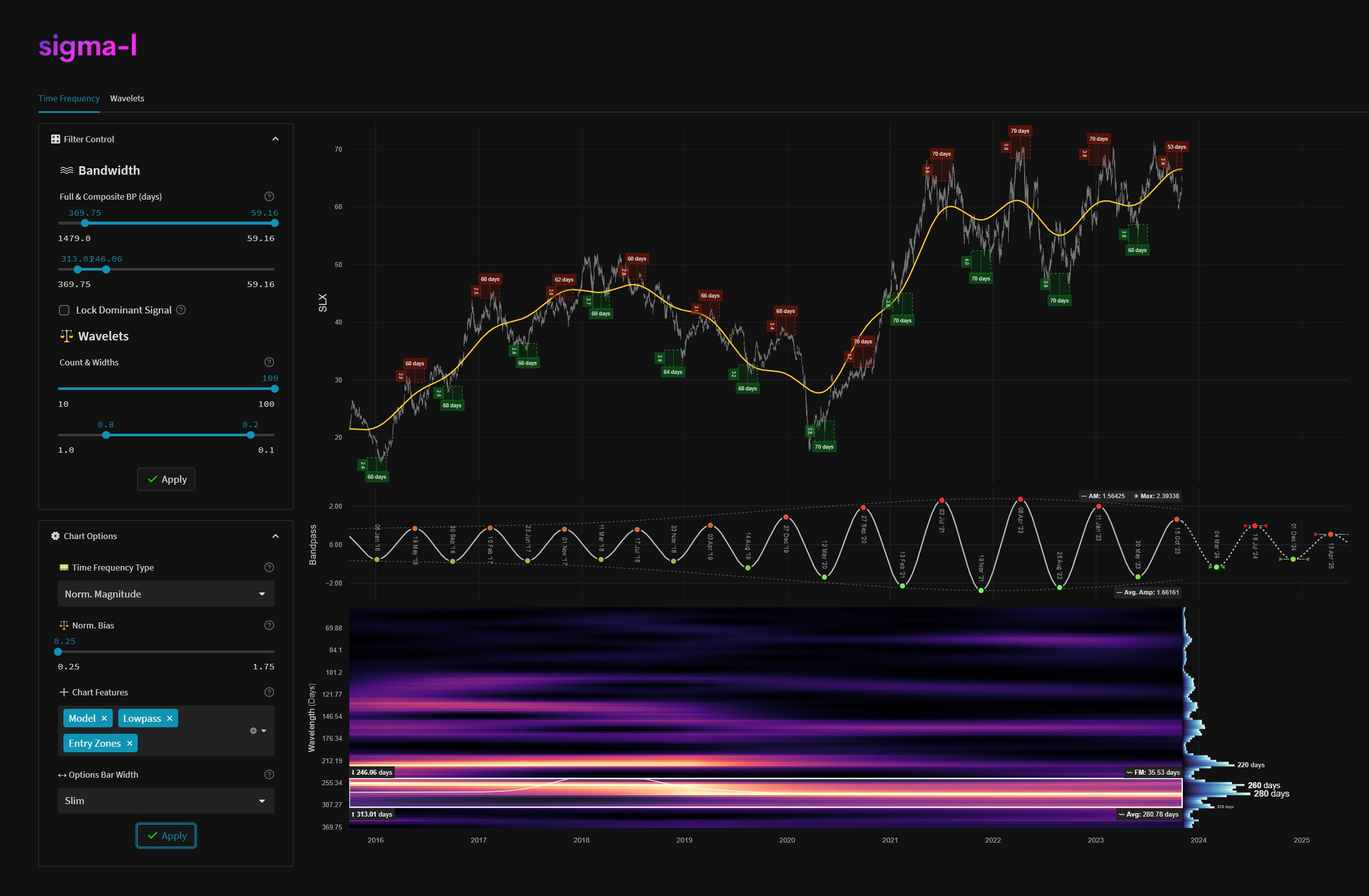Click the 18 Jul '24 projected peak marker
The image size is (1369, 896).
click(x=1255, y=526)
